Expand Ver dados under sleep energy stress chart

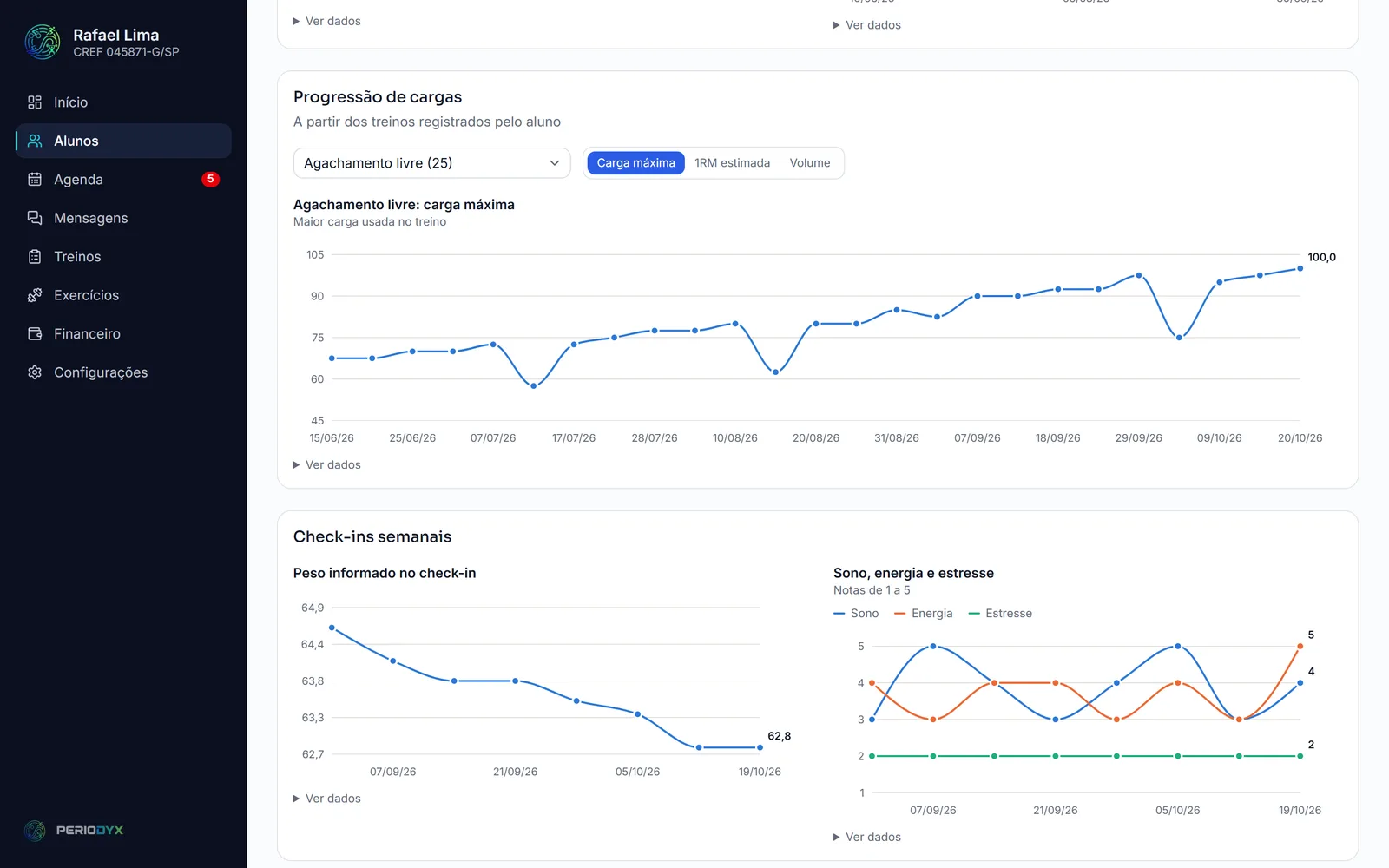click(x=867, y=838)
